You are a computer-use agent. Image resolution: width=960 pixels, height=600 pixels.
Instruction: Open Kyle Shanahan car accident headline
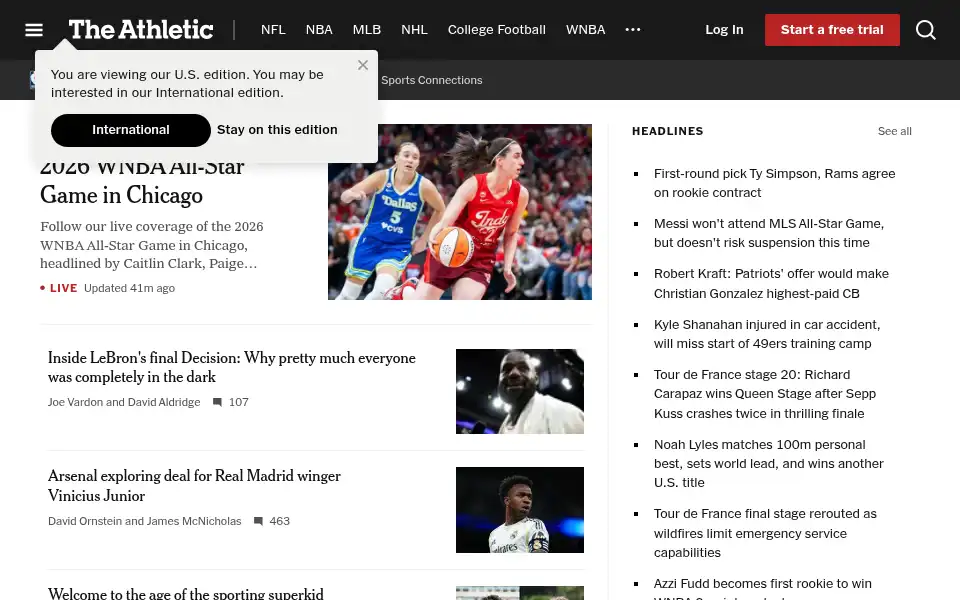pyautogui.click(x=767, y=334)
